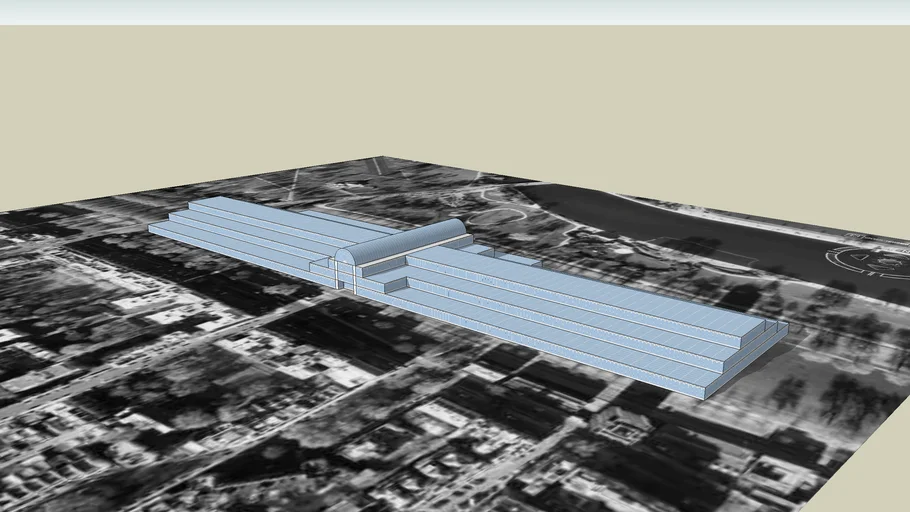Select the small stepped block beside the transept
This screenshot has width=910, height=512.
click(392, 283)
